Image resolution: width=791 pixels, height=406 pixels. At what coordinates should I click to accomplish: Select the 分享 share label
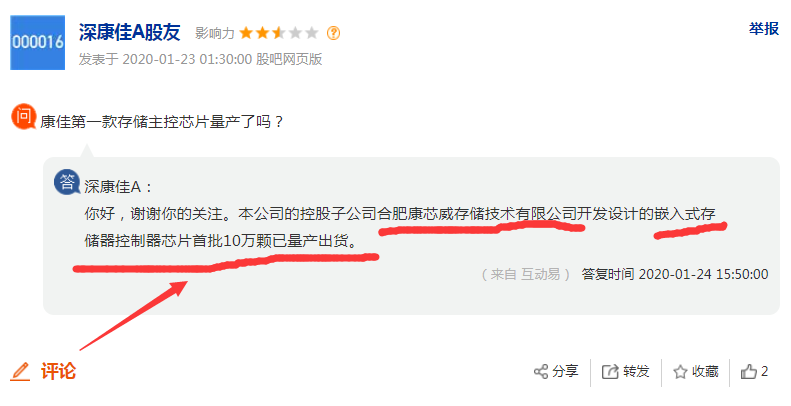pyautogui.click(x=565, y=372)
